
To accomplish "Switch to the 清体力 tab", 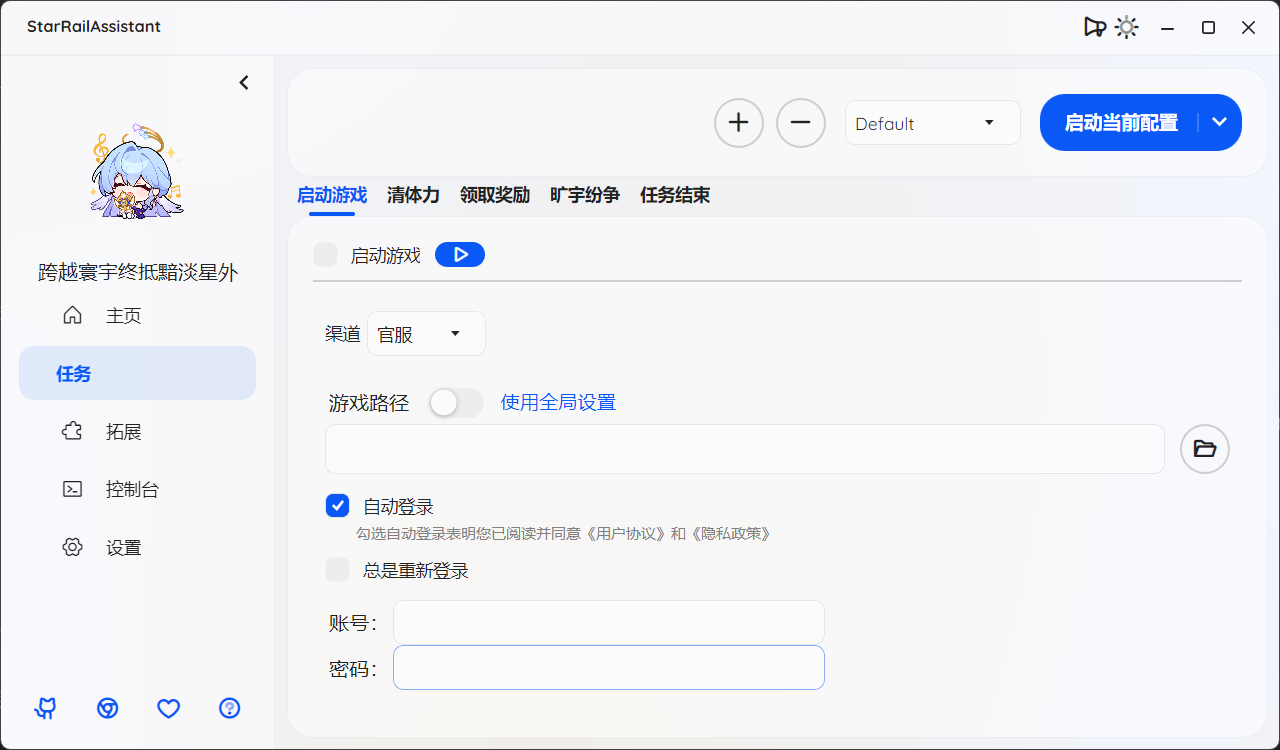I will 413,195.
